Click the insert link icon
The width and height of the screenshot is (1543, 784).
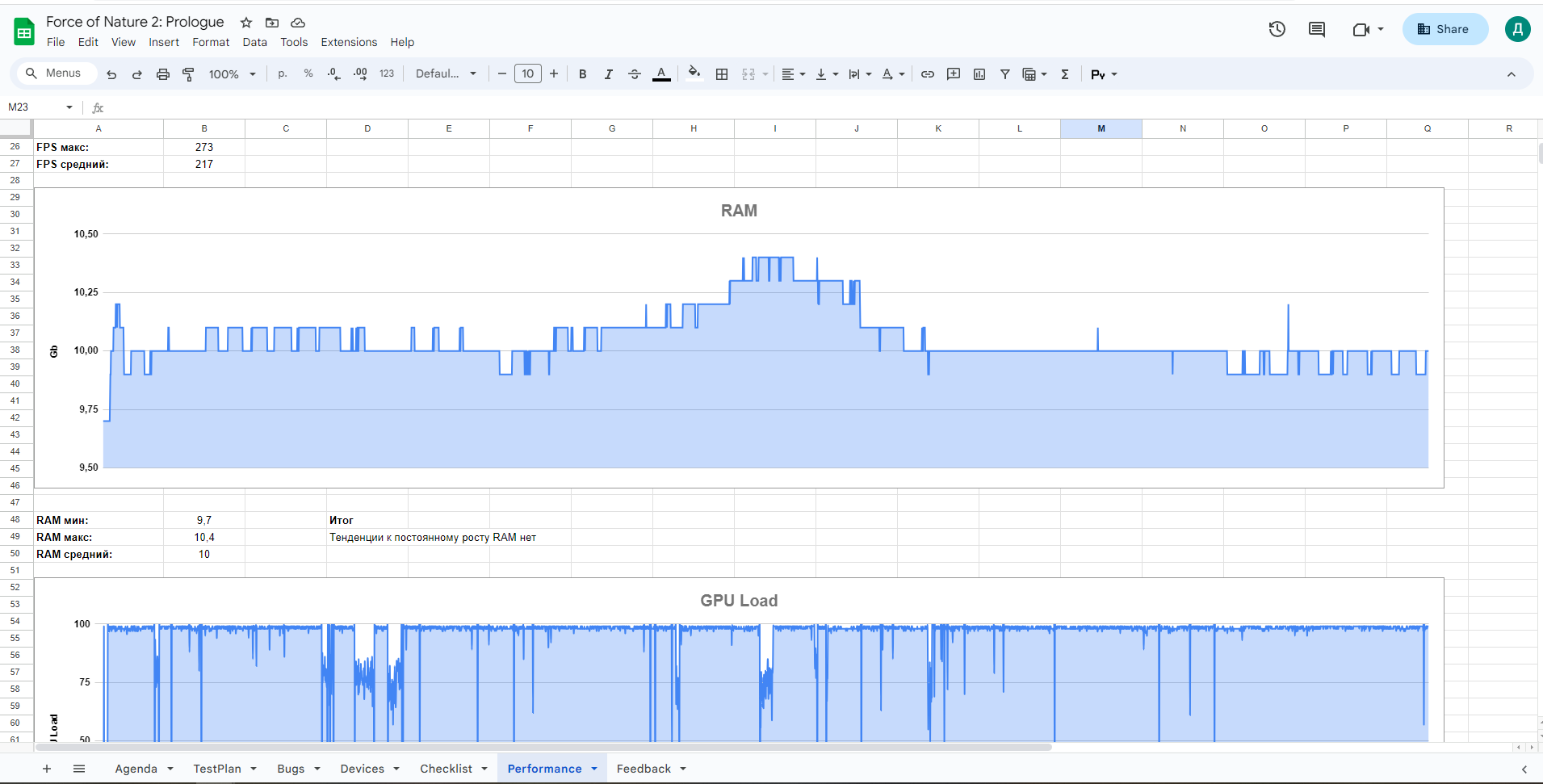[x=928, y=74]
